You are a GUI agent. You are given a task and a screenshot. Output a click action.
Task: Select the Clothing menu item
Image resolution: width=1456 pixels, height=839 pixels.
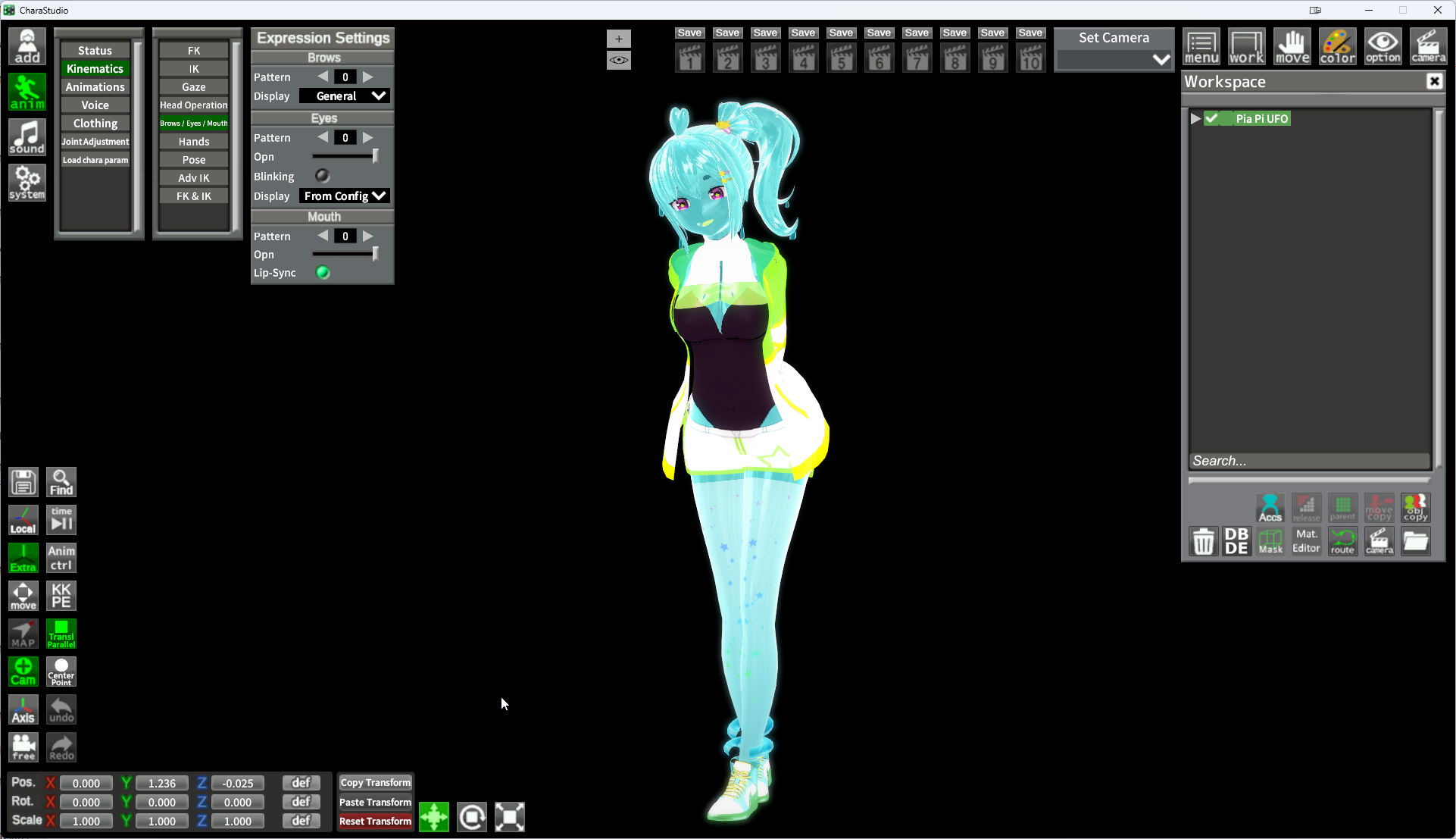pyautogui.click(x=95, y=124)
